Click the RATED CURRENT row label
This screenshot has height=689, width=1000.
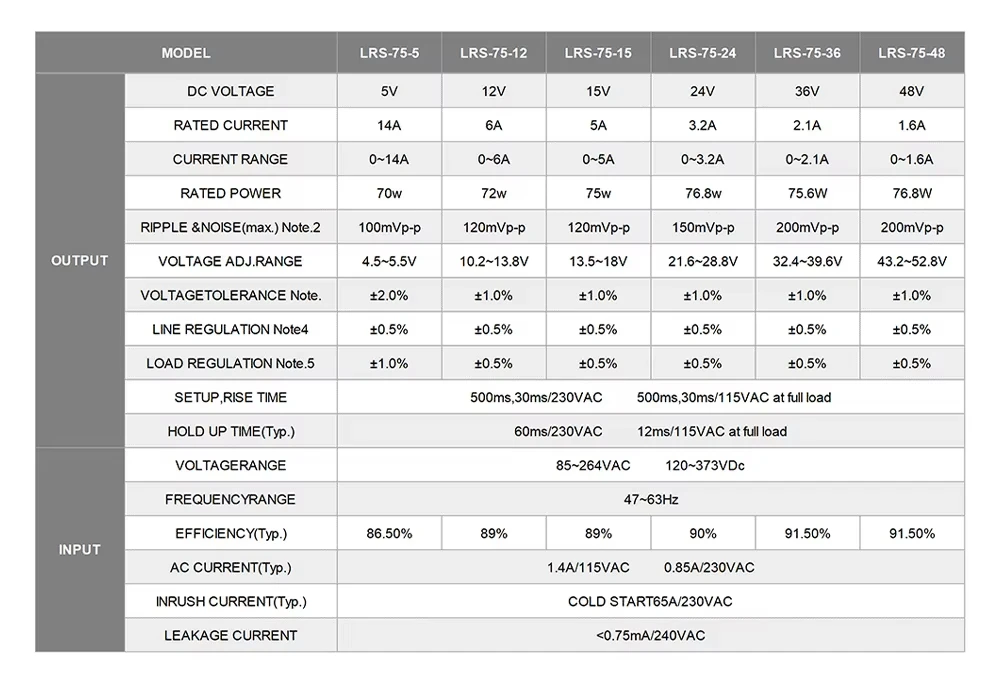pyautogui.click(x=231, y=125)
